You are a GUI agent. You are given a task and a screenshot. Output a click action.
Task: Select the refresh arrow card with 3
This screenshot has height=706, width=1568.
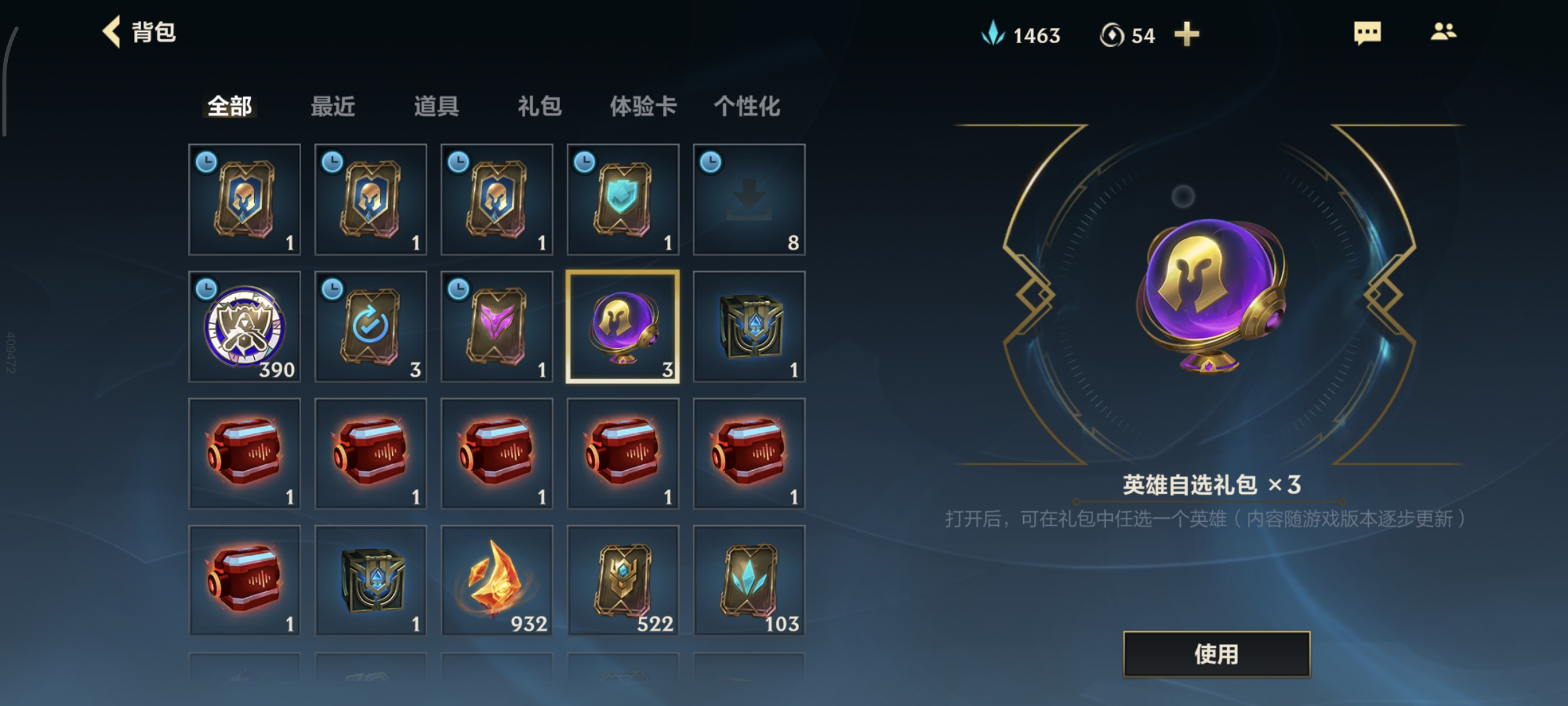[x=370, y=327]
